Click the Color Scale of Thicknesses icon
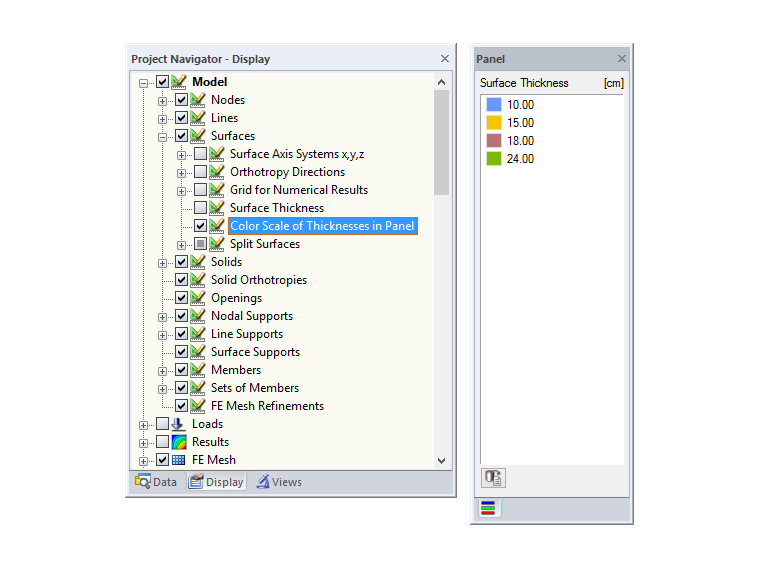The image size is (760, 570). point(217,225)
